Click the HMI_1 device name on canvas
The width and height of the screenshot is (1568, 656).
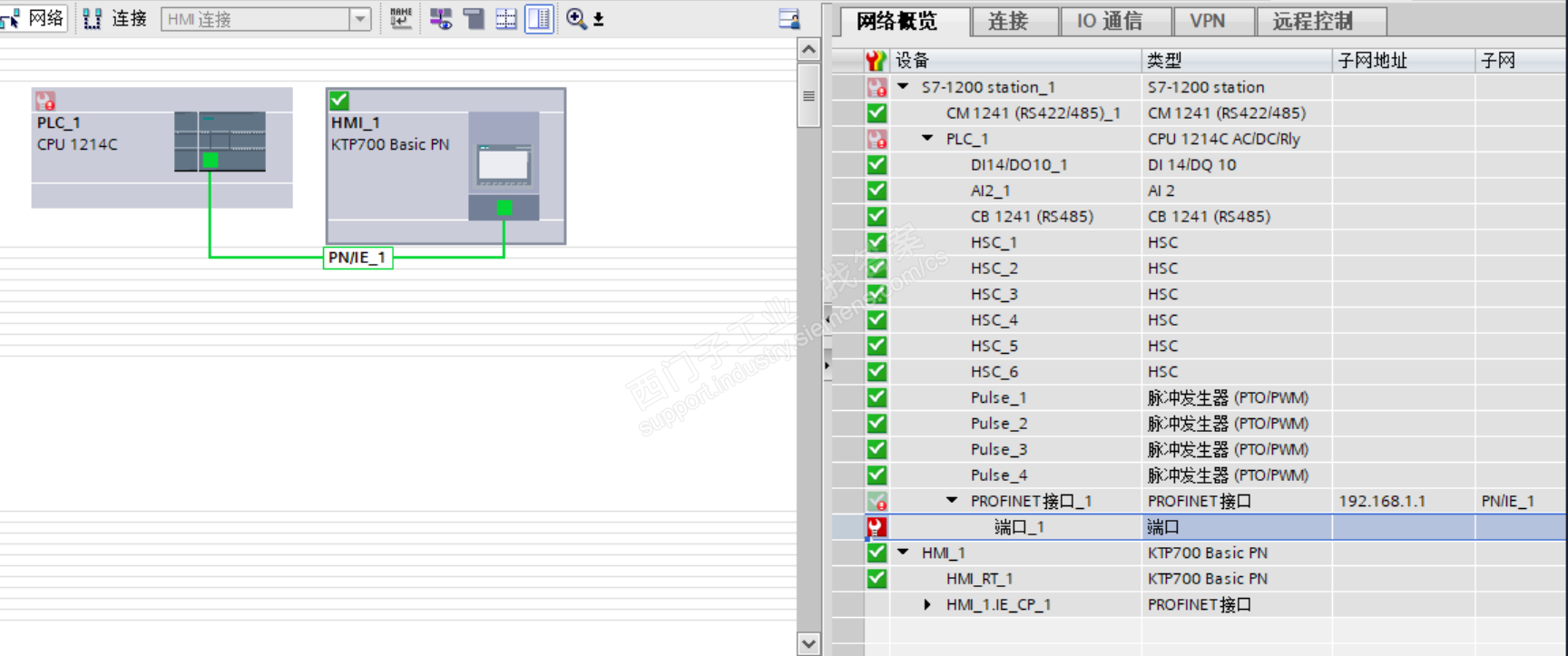click(356, 122)
